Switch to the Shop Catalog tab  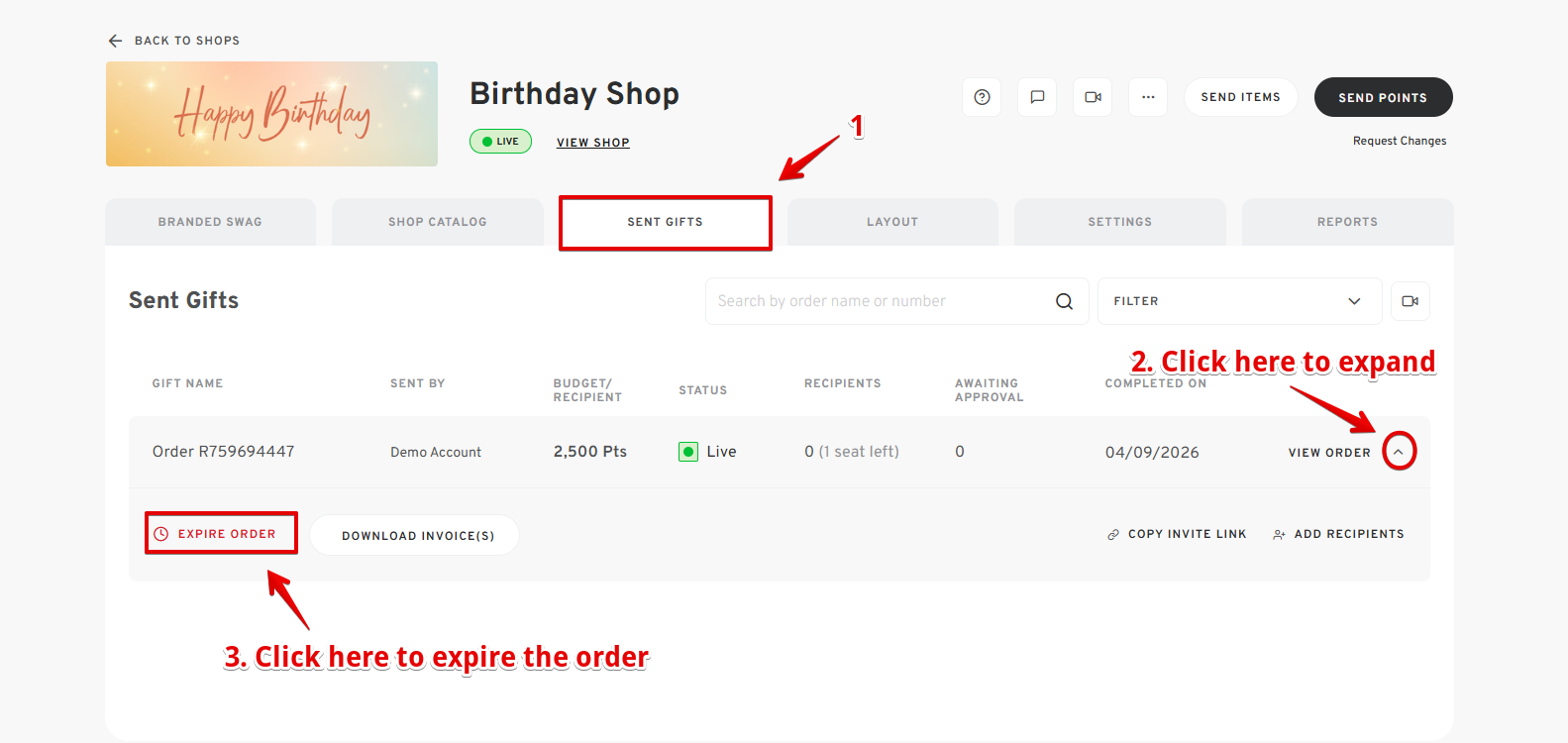(437, 222)
